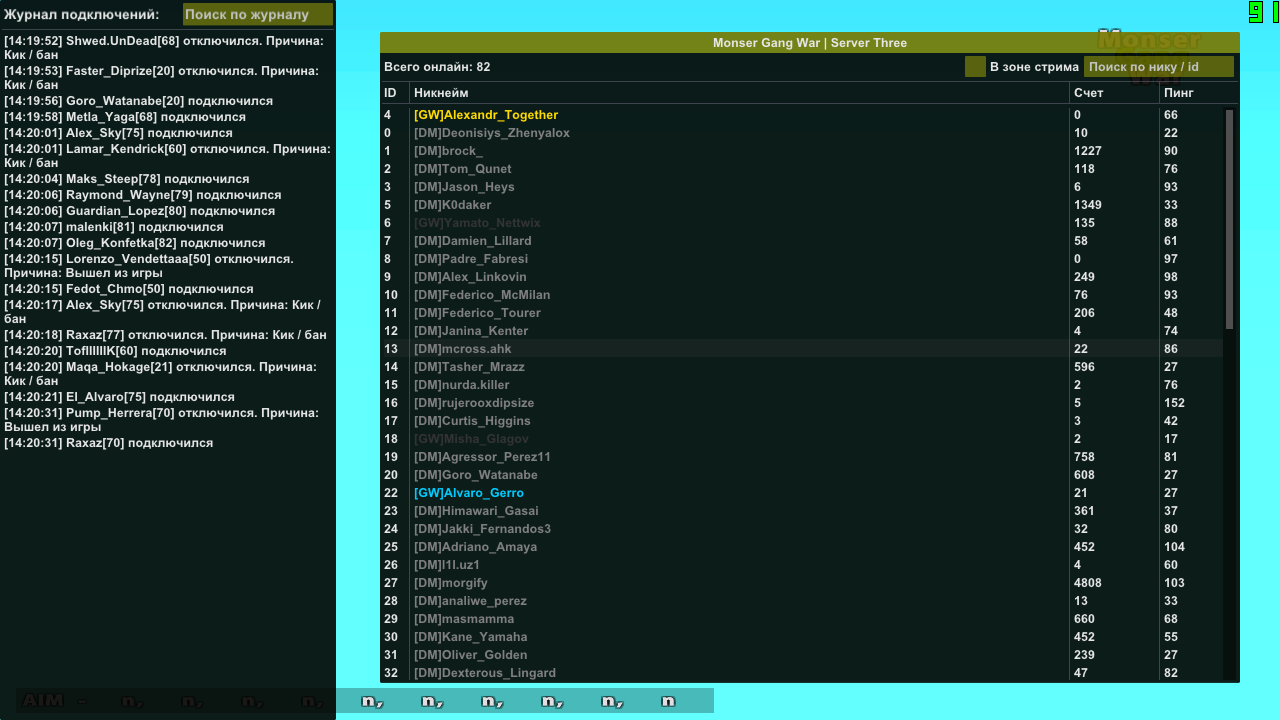Click log entry Goro_Watanabe[20] подключился
Image resolution: width=1280 pixels, height=720 pixels.
click(x=138, y=101)
